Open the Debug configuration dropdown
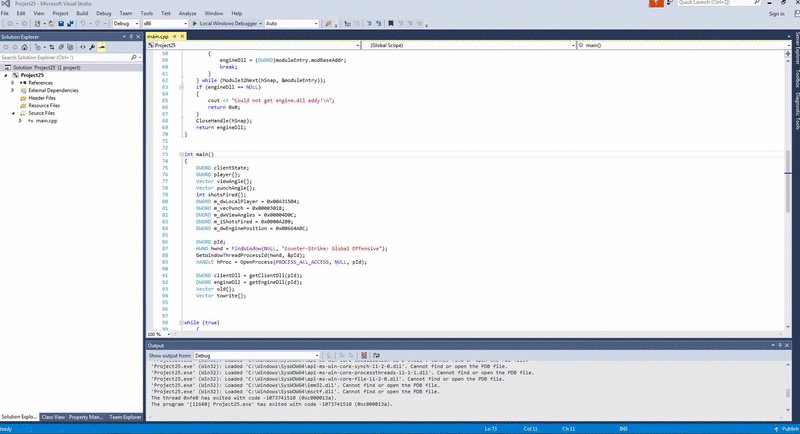This screenshot has height=434, width=800. [x=129, y=21]
